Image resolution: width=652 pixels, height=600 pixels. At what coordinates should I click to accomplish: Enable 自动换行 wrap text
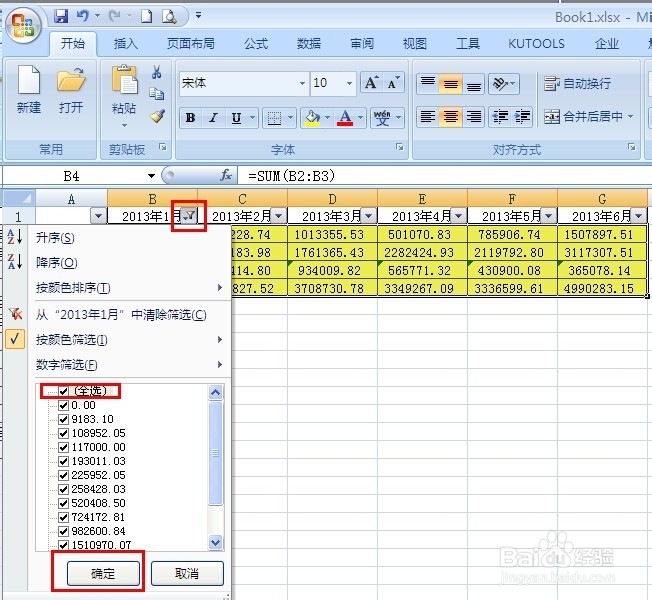[578, 84]
